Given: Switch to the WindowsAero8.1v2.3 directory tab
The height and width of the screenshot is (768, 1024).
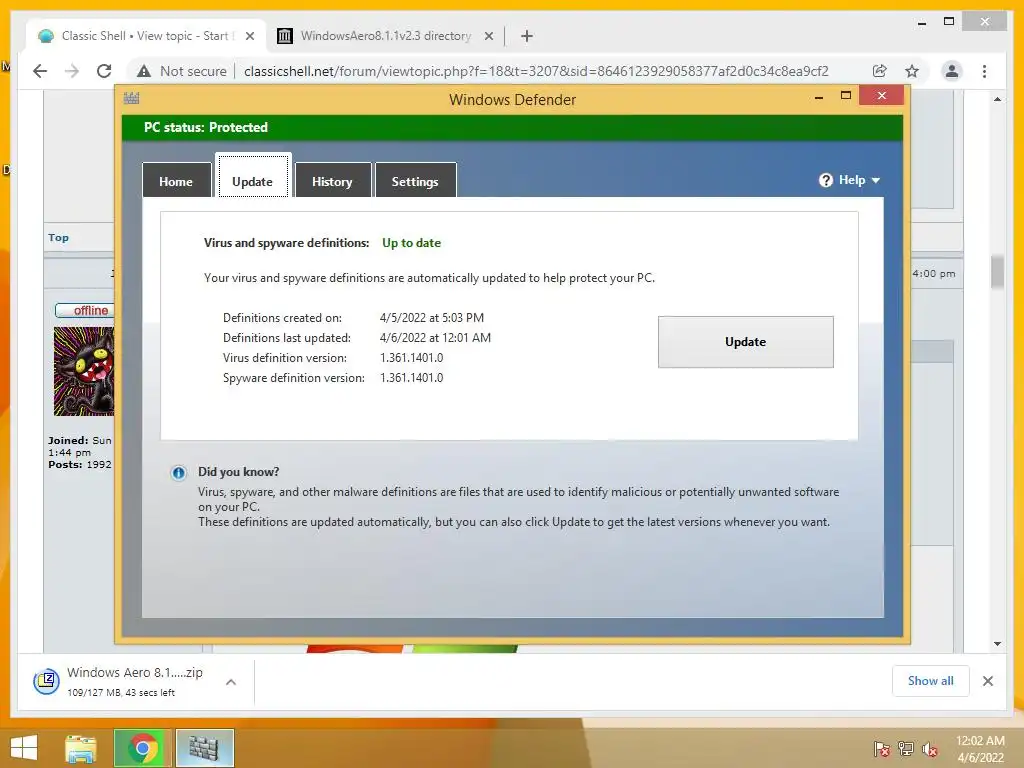Looking at the screenshot, I should click(385, 36).
